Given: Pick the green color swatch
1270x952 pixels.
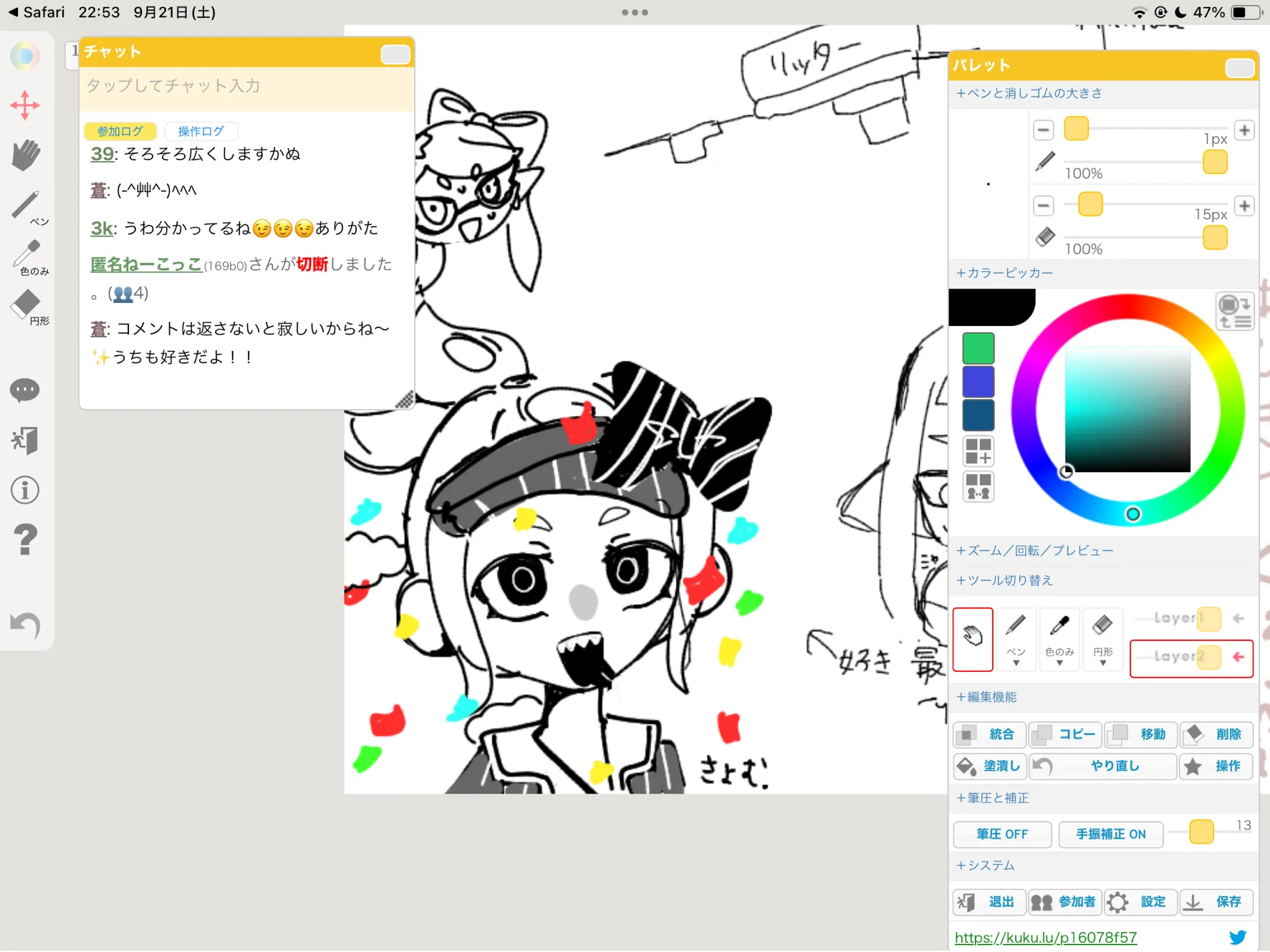Looking at the screenshot, I should click(x=978, y=348).
